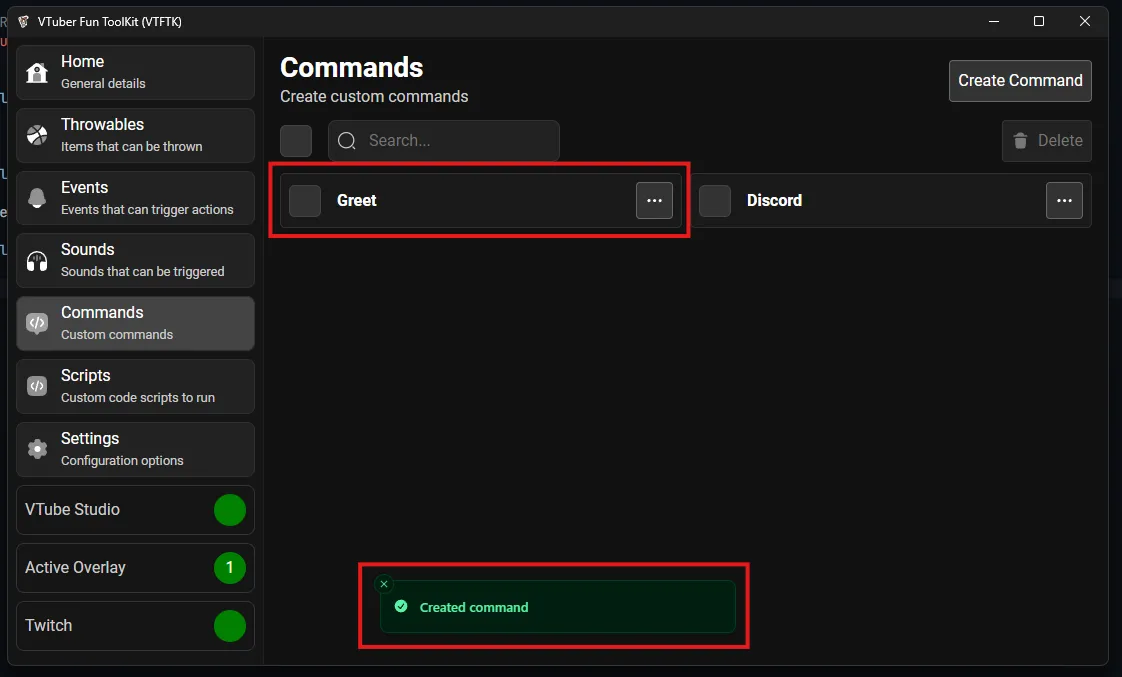Open the Commands sidebar page
Image resolution: width=1122 pixels, height=677 pixels.
[135, 323]
